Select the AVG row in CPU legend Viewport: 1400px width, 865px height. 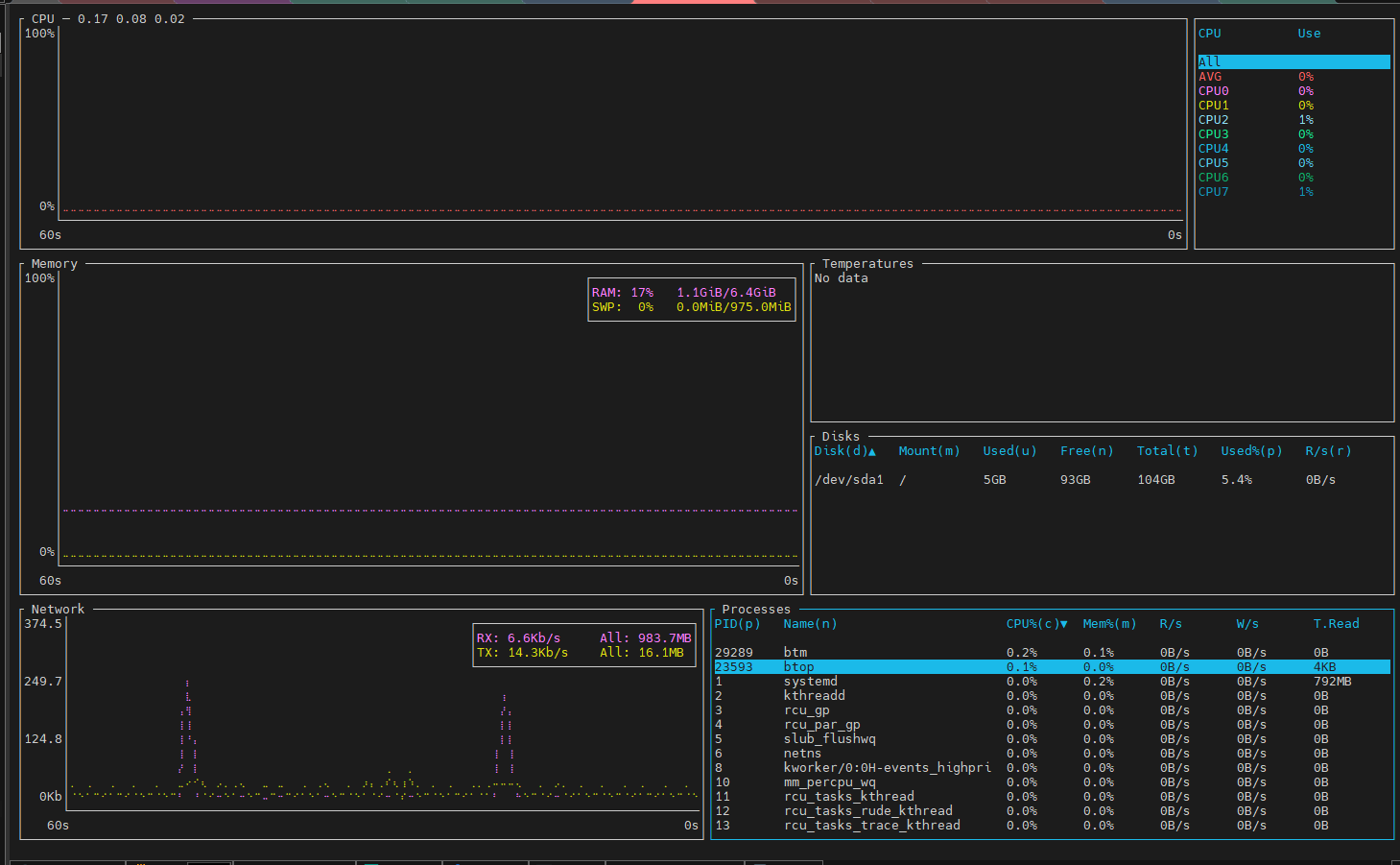pyautogui.click(x=1293, y=76)
